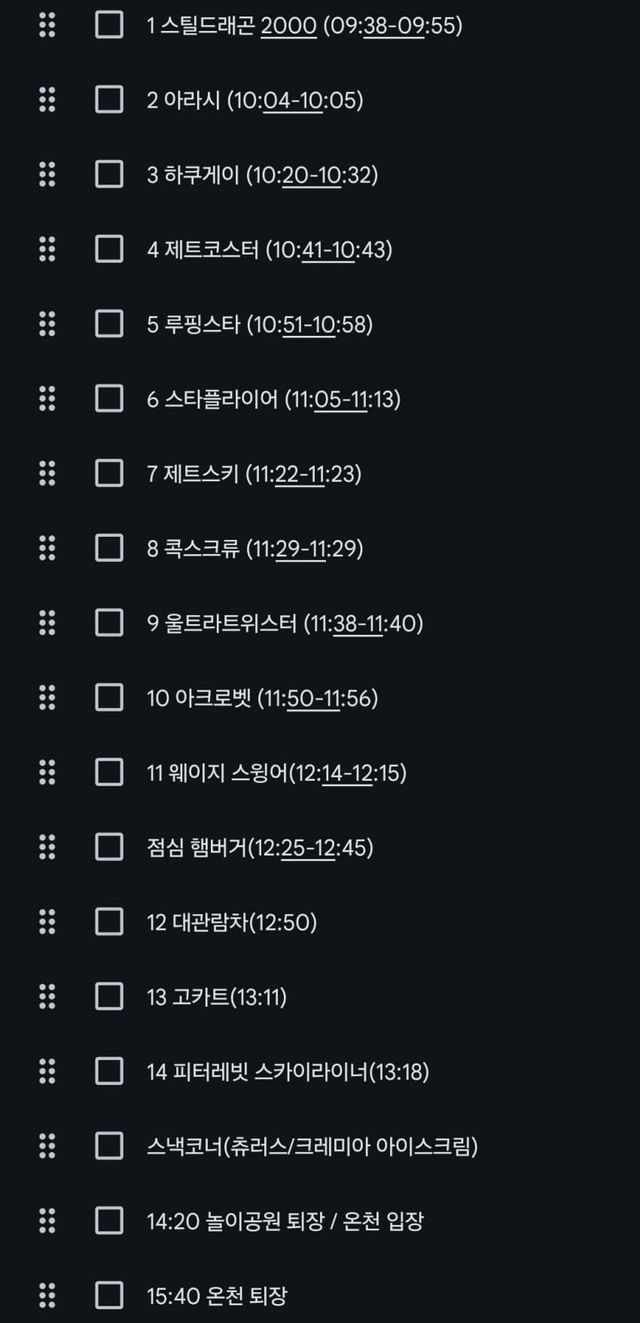Check off 스낵코너 item
640x1323 pixels.
109,1146
